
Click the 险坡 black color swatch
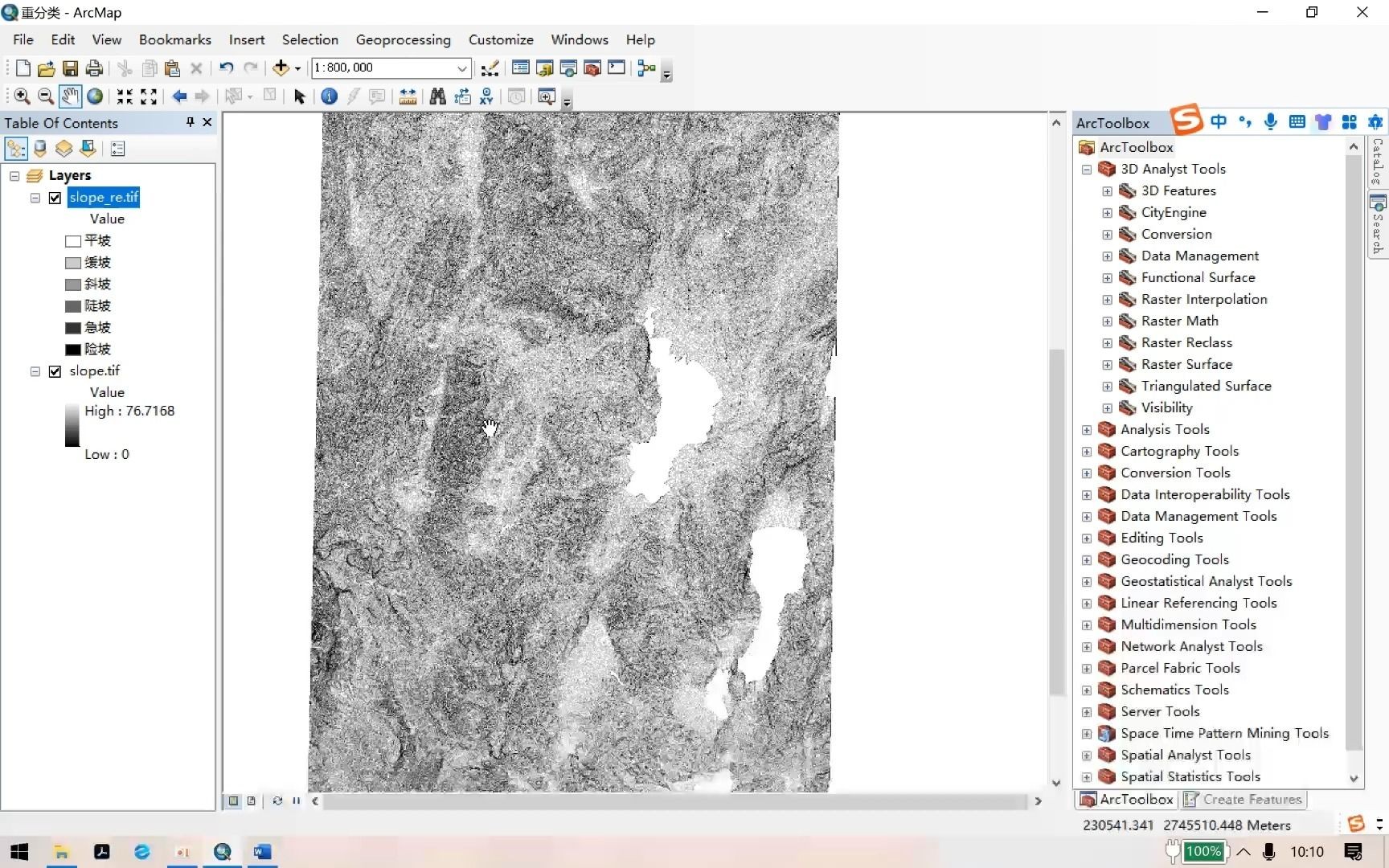point(73,350)
